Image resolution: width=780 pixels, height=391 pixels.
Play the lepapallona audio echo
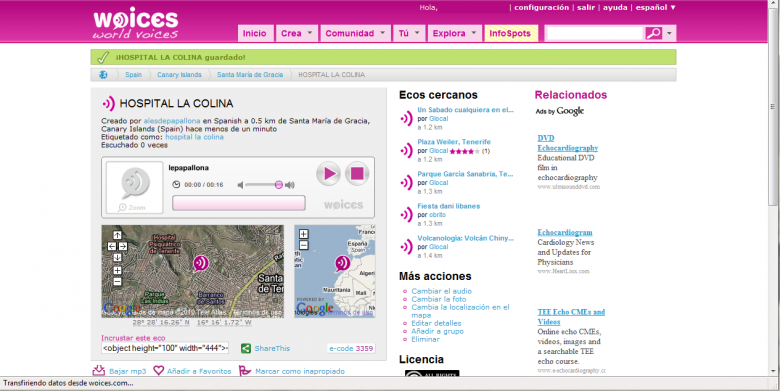pyautogui.click(x=328, y=174)
